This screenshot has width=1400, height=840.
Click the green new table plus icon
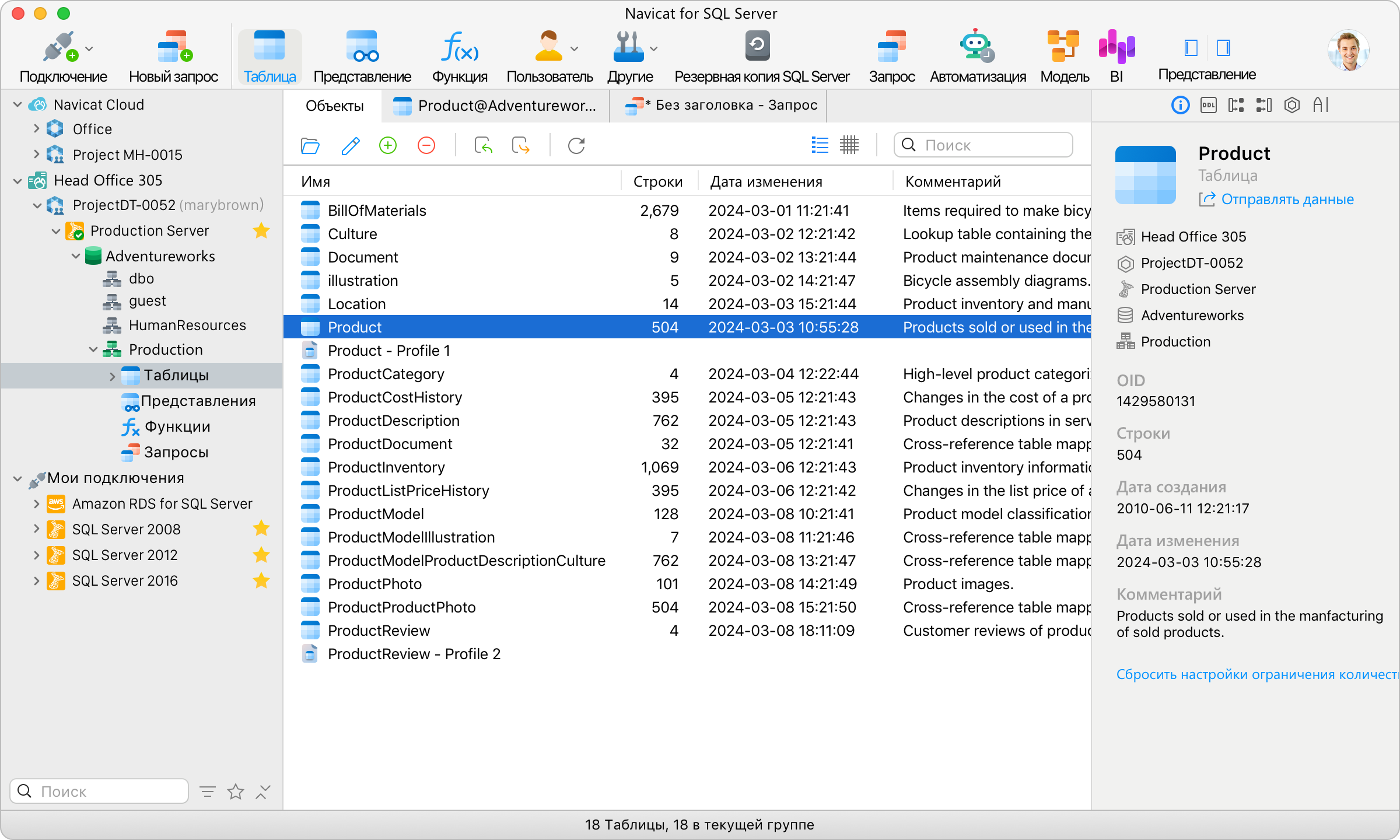tap(388, 145)
